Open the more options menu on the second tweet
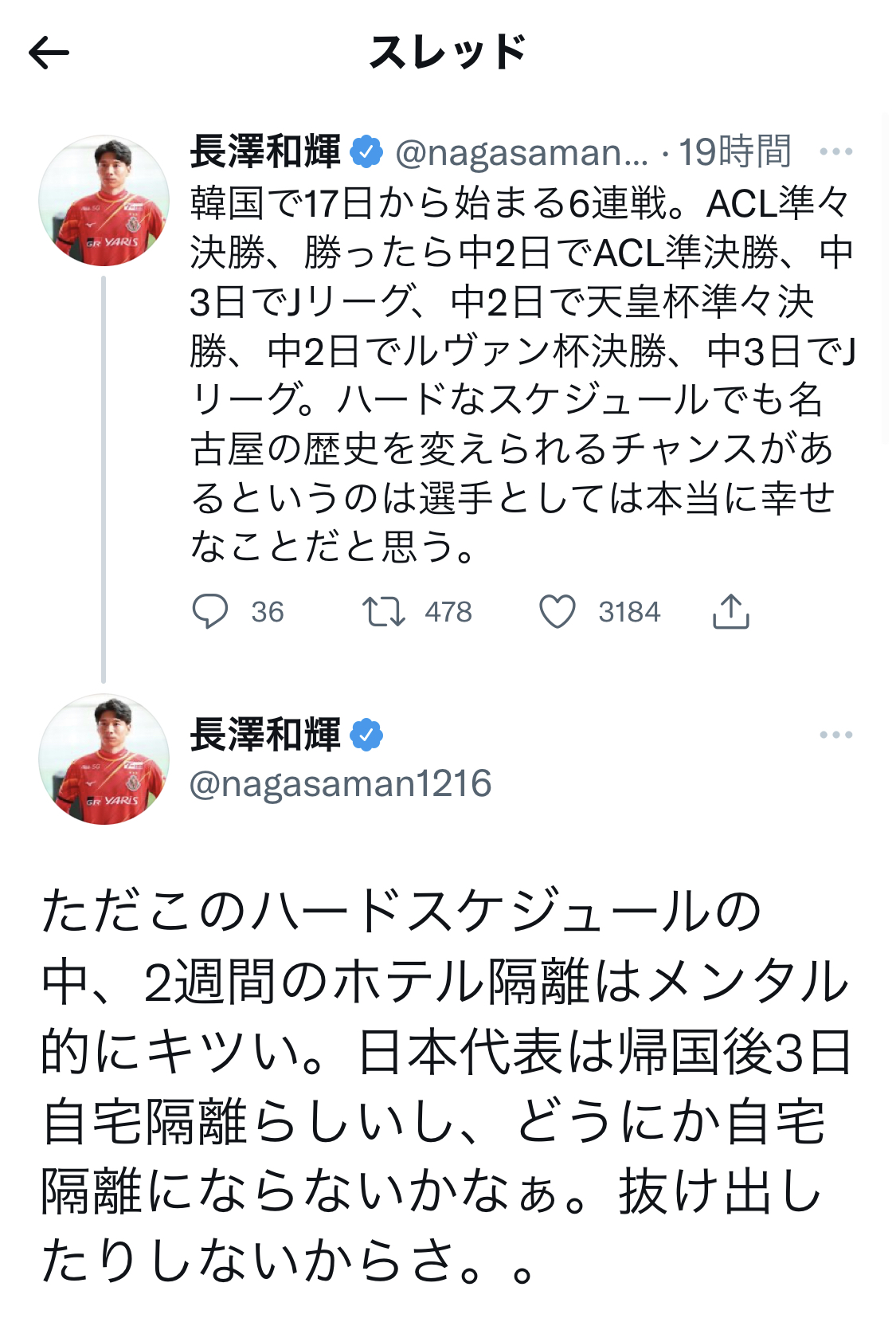Screen dimensions: 896x1326 [x=835, y=735]
